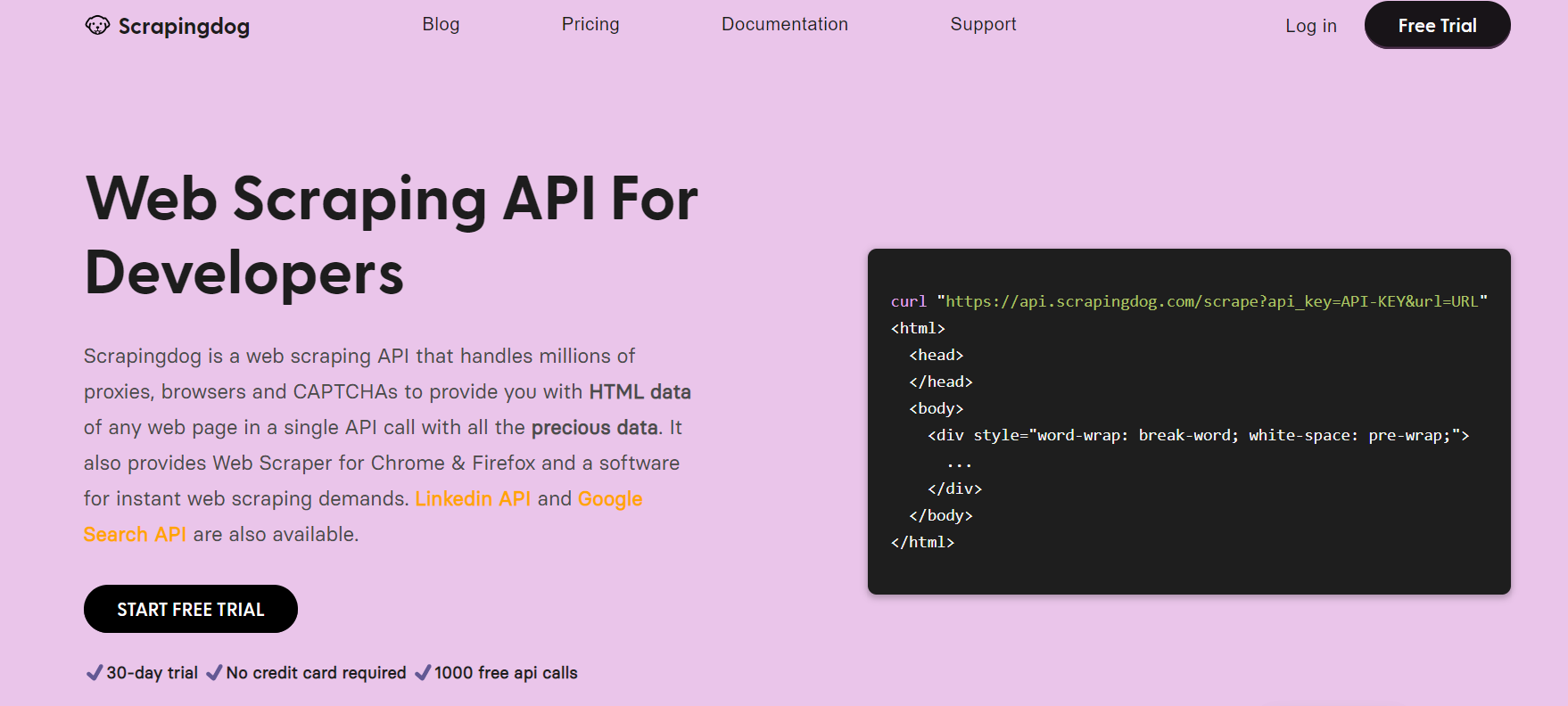
Task: Click the No credit card required checkmark
Action: [214, 673]
